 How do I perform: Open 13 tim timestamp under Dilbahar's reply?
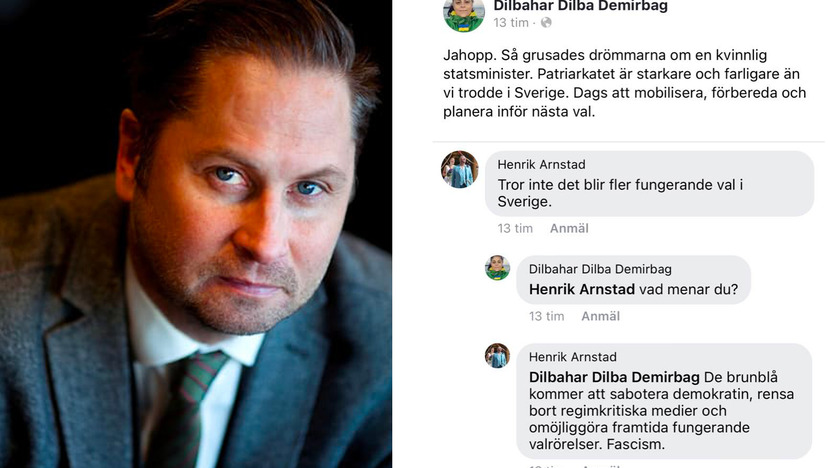pos(547,316)
